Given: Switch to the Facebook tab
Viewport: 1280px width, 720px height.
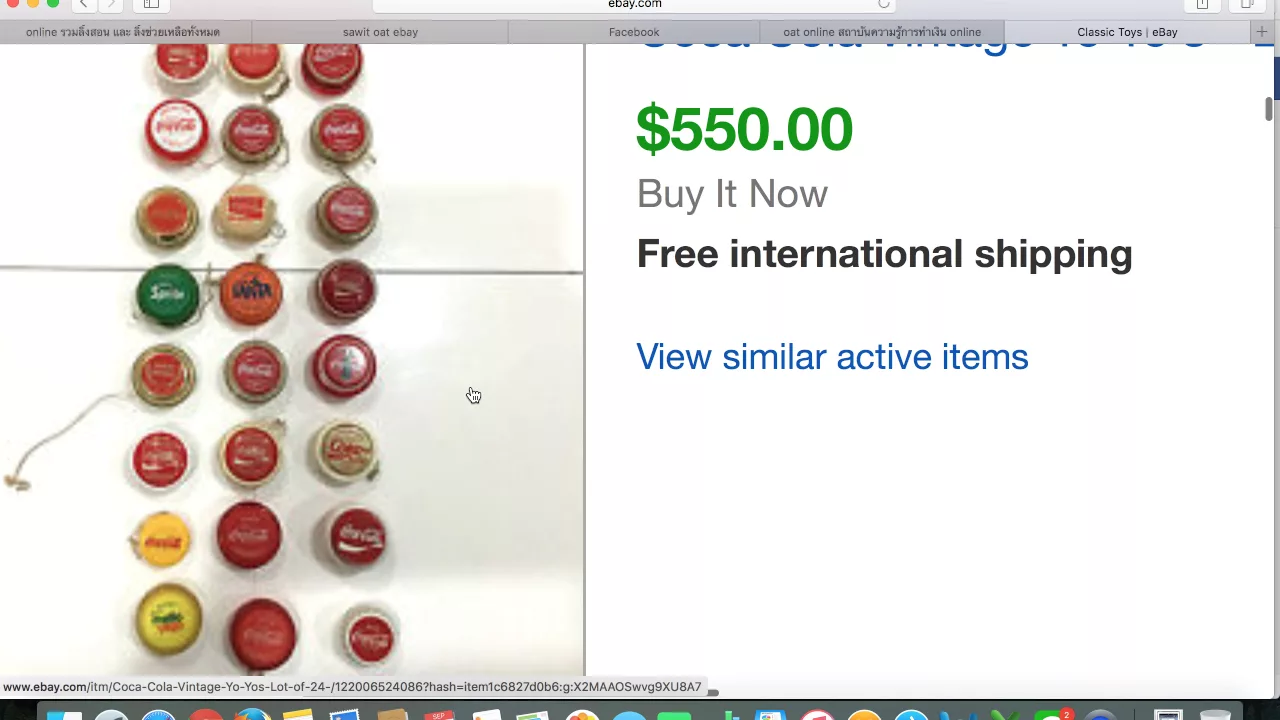Looking at the screenshot, I should tap(634, 32).
